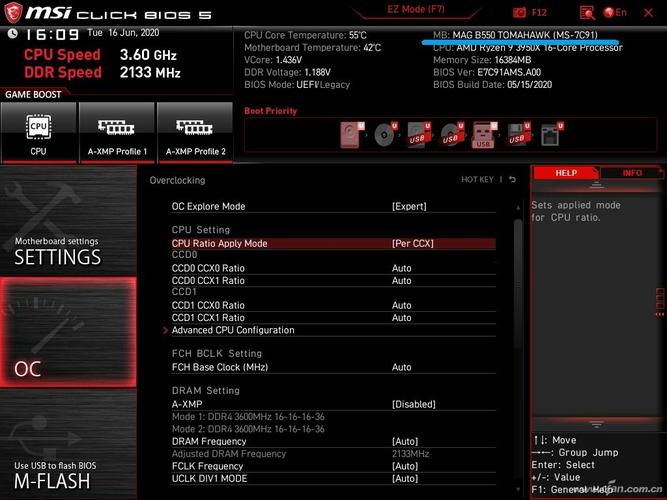Close the BIOS with the X button
Image resolution: width=667 pixels, height=500 pixels.
(x=648, y=13)
